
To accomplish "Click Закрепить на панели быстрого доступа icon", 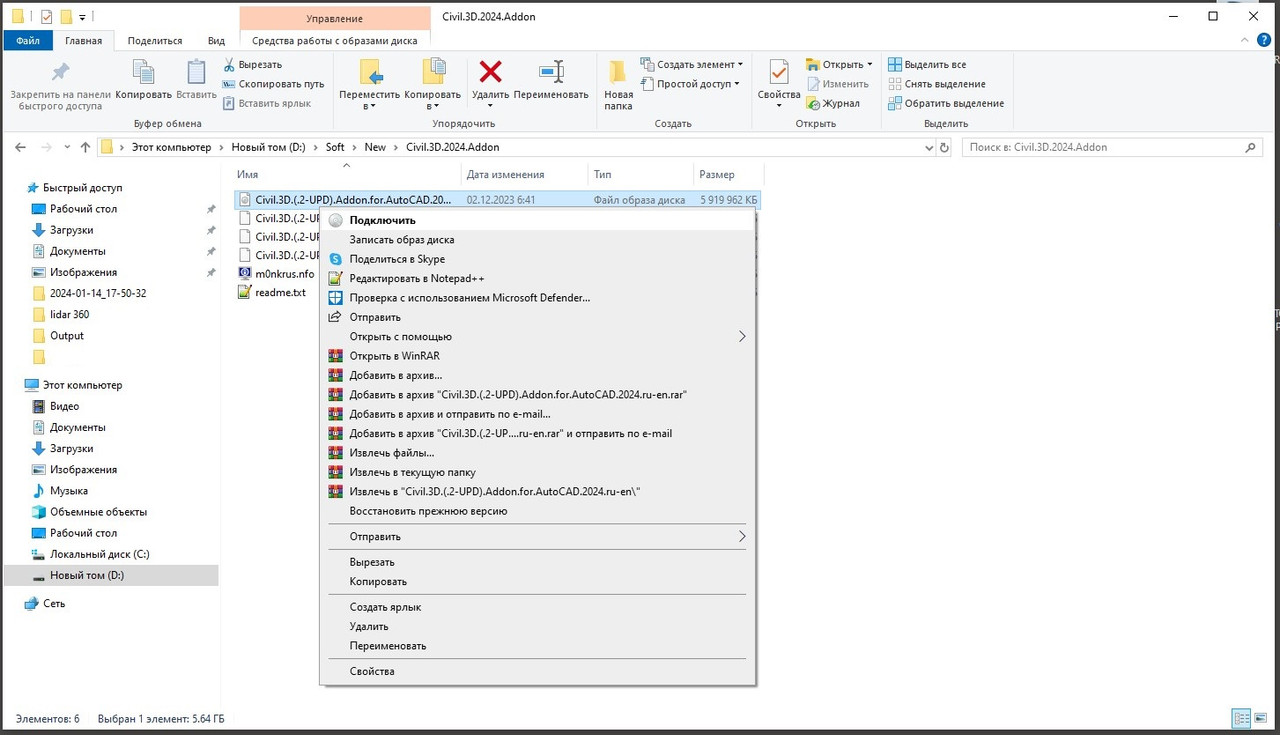I will click(x=58, y=71).
